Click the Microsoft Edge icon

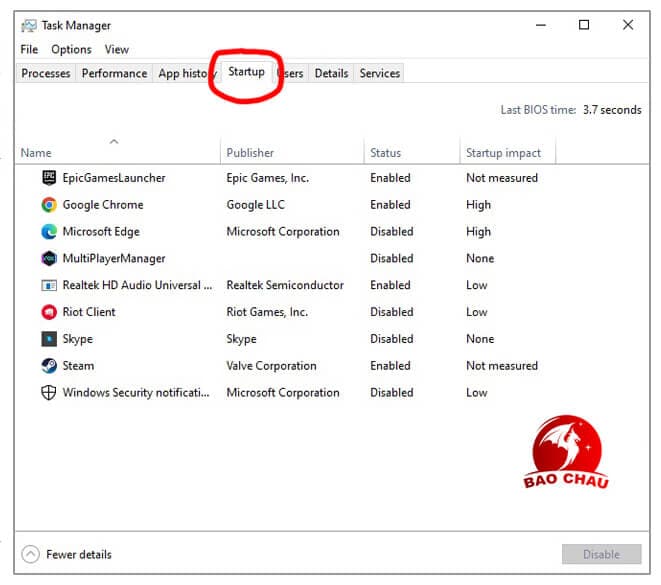49,231
